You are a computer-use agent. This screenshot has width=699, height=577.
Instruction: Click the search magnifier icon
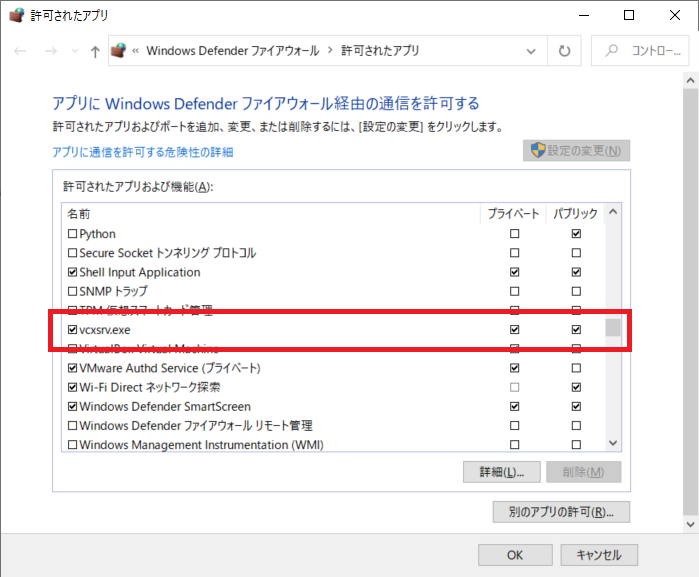612,50
